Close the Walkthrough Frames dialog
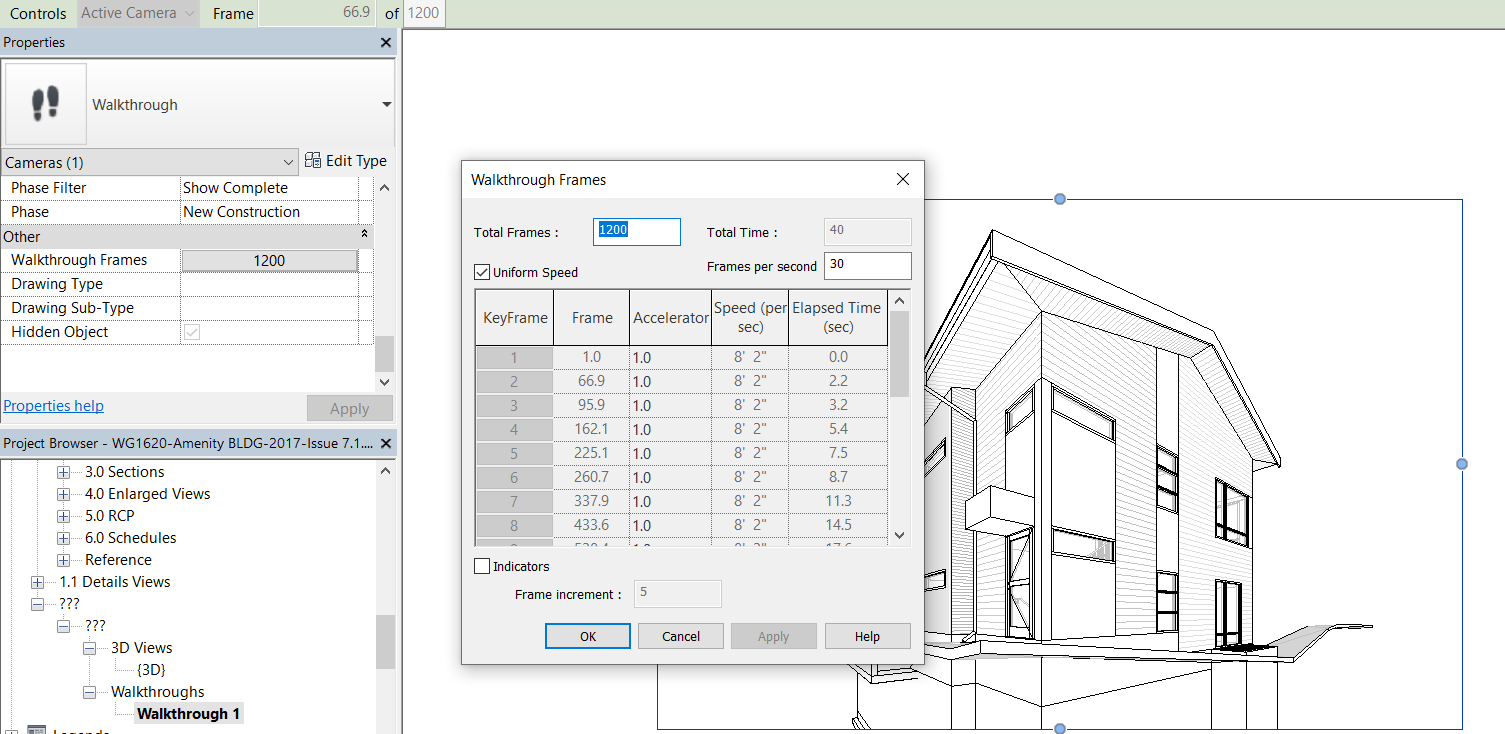This screenshot has height=734, width=1505. coord(902,180)
